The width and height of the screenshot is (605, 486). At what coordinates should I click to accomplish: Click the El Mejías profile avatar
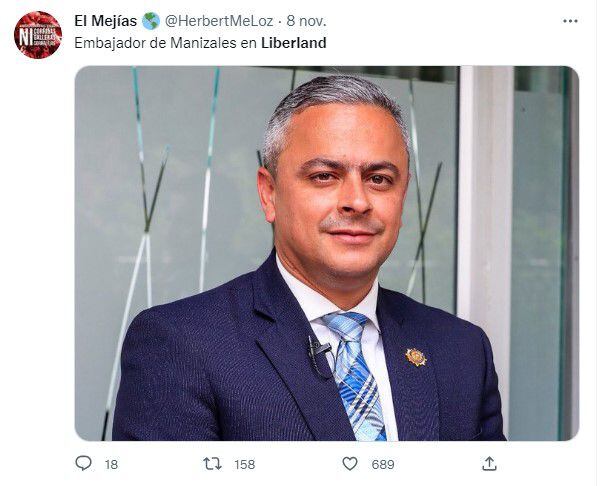click(x=38, y=35)
